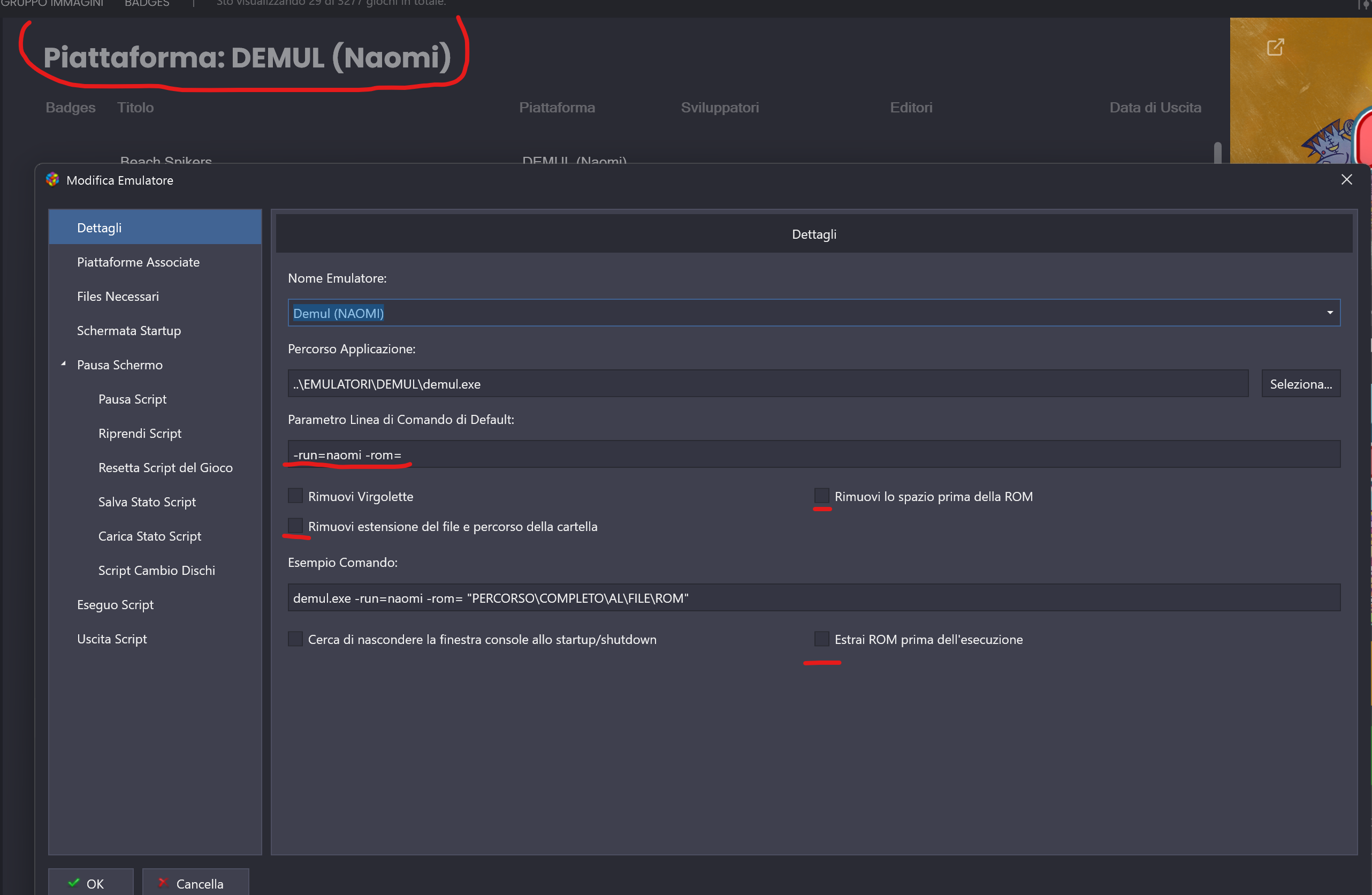1372x895 pixels.
Task: Sort by Editori column header
Action: click(911, 107)
